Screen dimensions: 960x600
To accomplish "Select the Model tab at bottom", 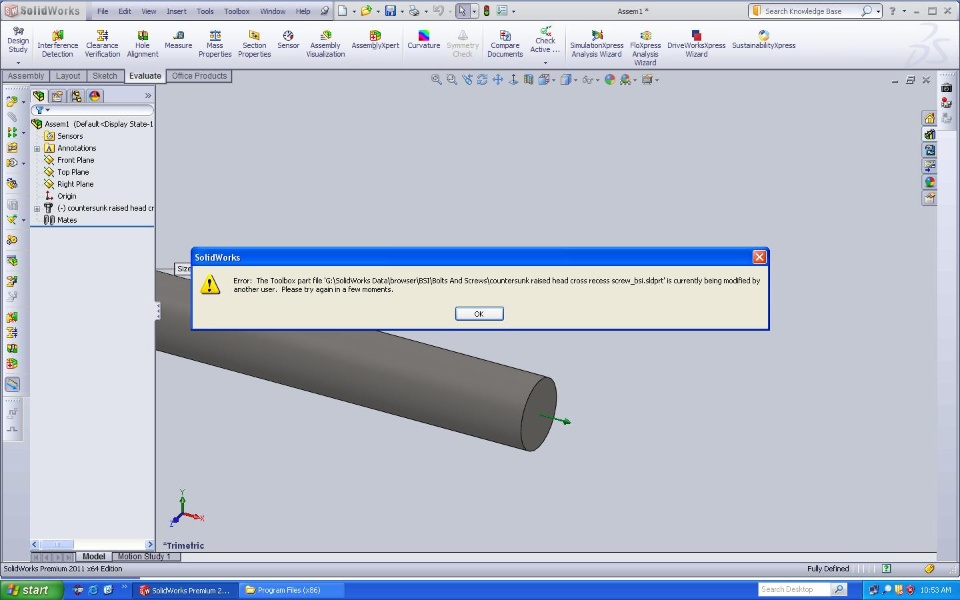I will (x=94, y=557).
